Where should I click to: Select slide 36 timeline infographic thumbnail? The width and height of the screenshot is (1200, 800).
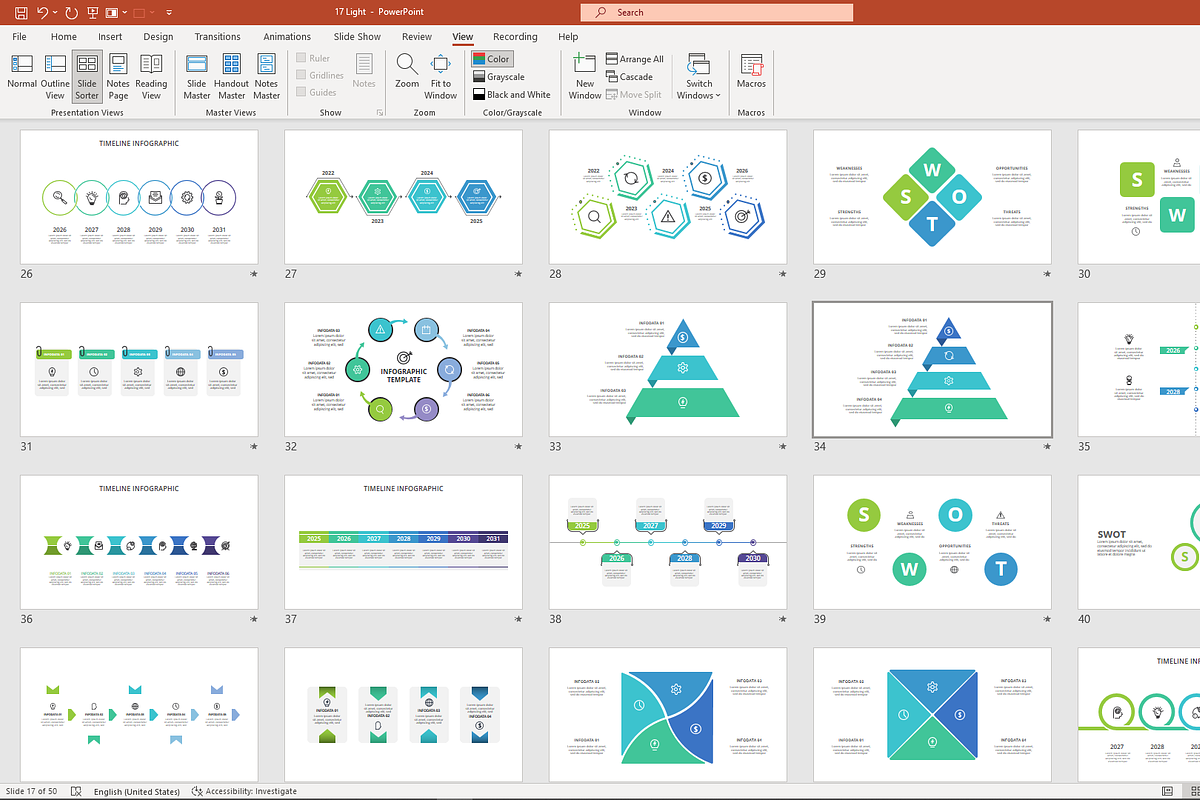point(139,542)
